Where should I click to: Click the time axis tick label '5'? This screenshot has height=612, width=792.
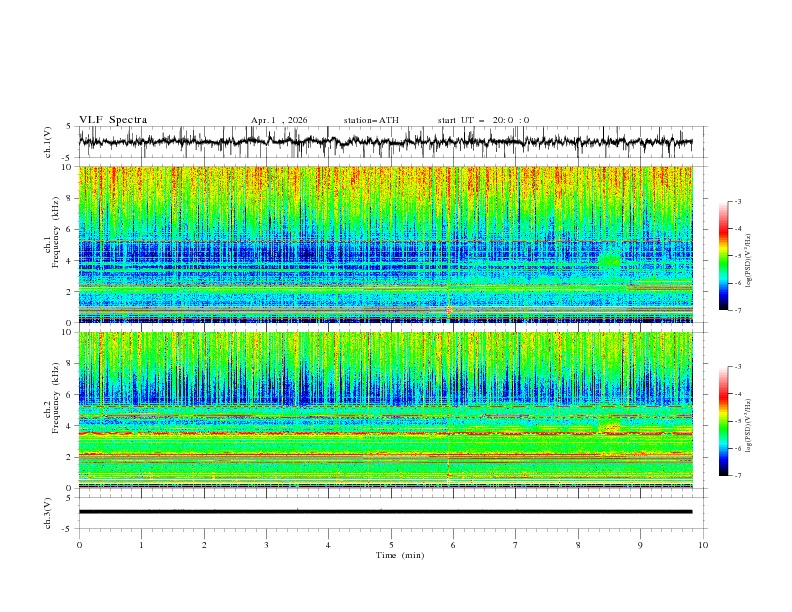[391, 545]
